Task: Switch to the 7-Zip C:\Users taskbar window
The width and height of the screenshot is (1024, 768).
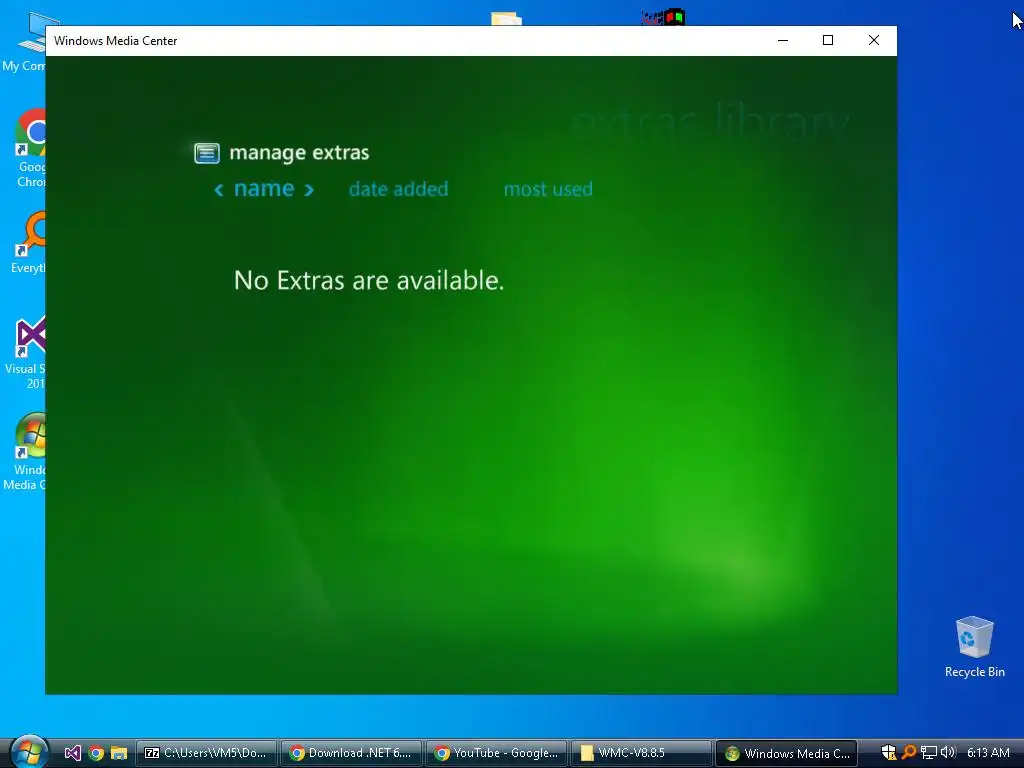Action: pyautogui.click(x=206, y=753)
